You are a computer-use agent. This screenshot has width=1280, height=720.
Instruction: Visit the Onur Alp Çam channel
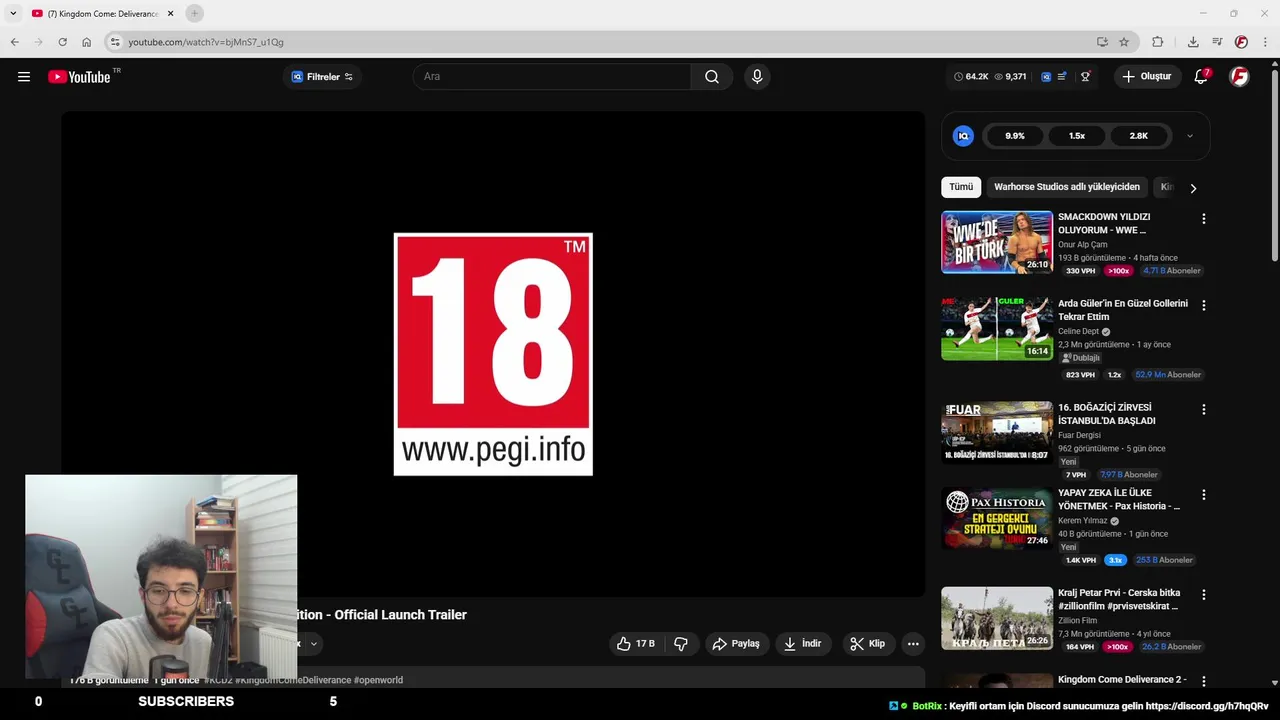click(x=1083, y=245)
